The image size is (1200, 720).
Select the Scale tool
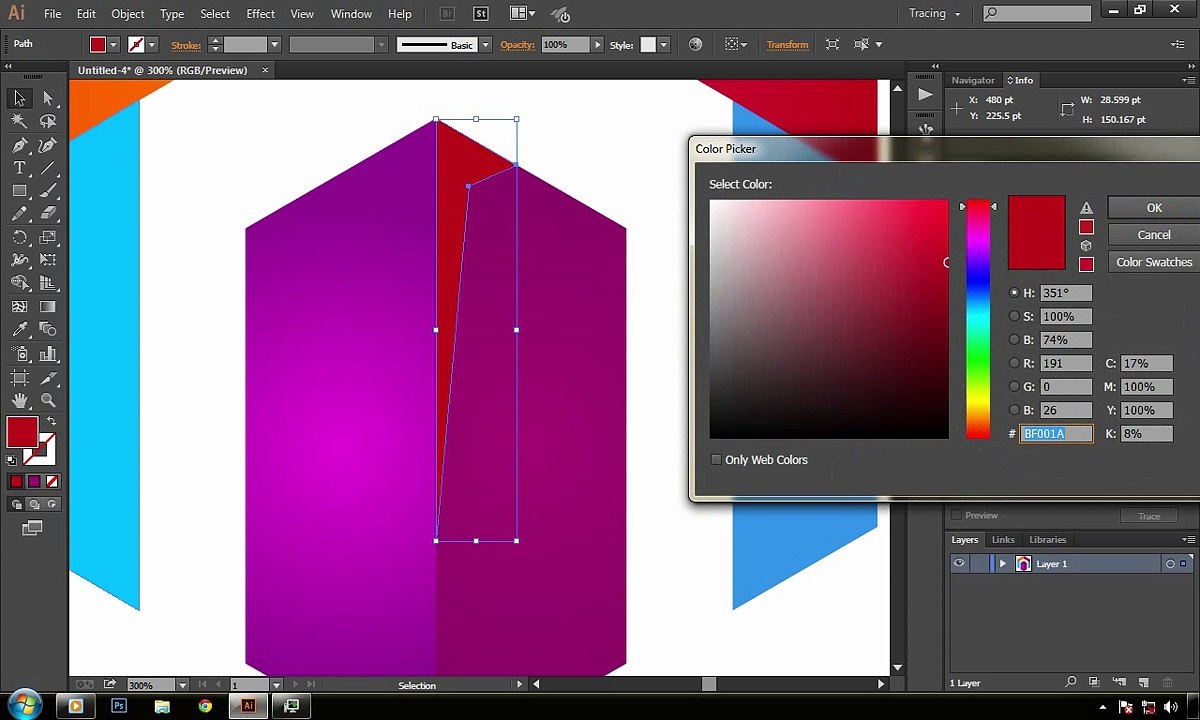[48, 237]
